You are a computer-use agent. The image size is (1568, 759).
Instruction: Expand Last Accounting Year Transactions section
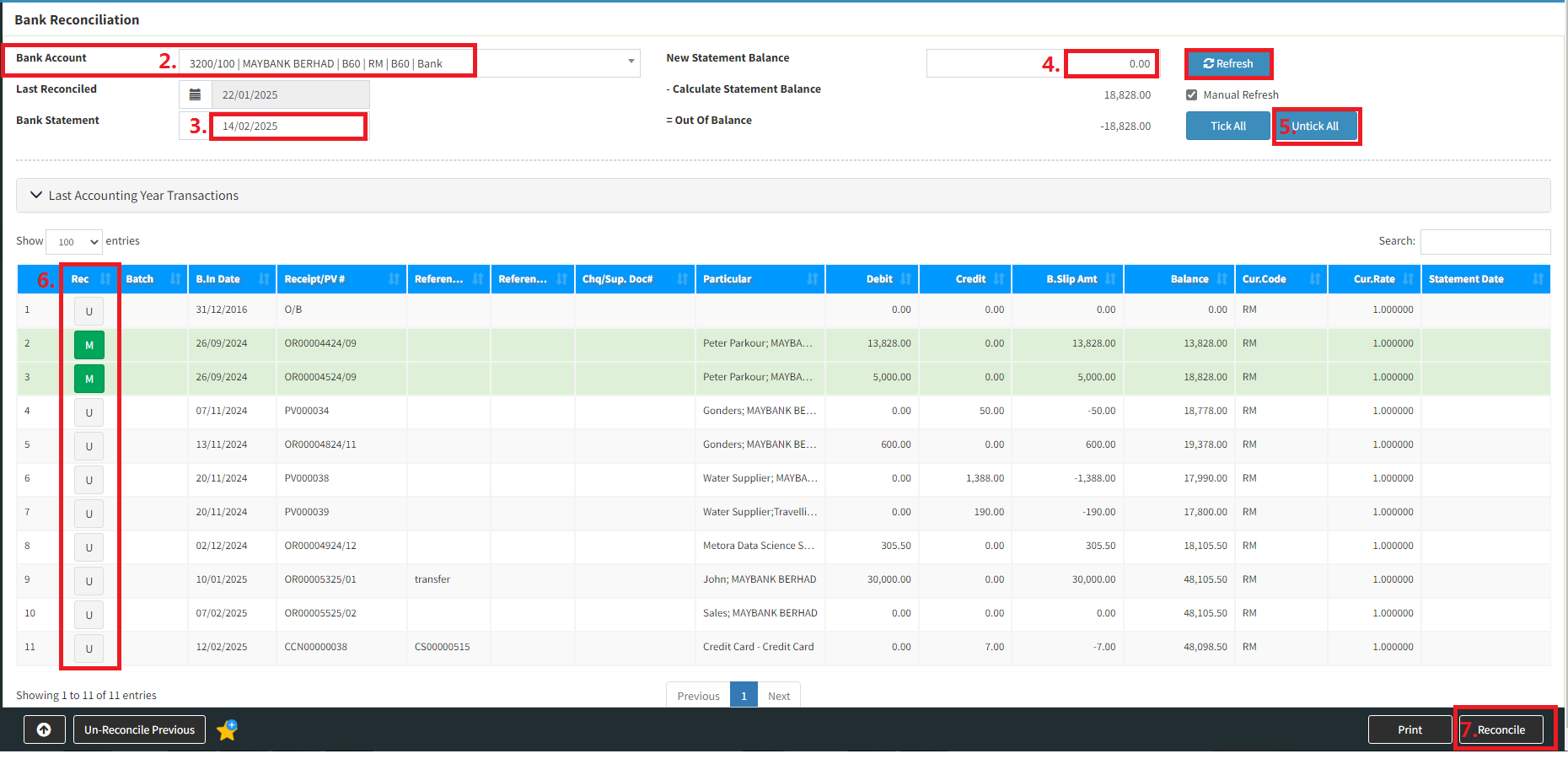(143, 196)
